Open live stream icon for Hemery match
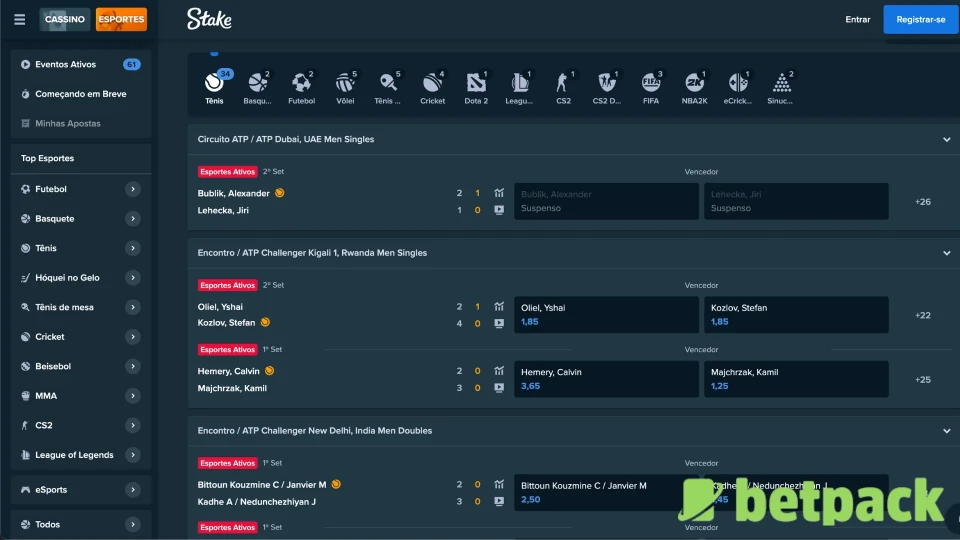Viewport: 960px width, 540px height. (x=499, y=388)
